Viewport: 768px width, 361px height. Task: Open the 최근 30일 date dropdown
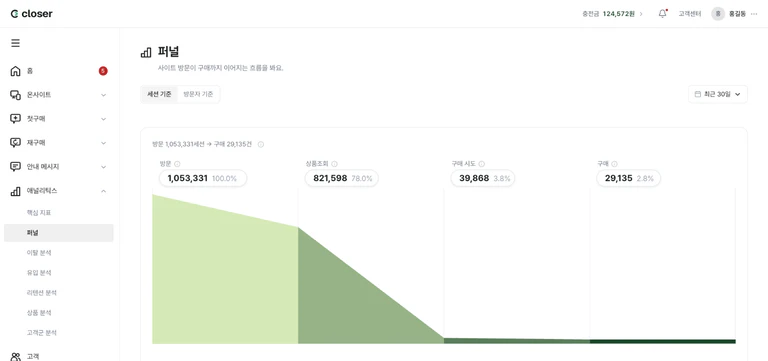[x=718, y=95]
